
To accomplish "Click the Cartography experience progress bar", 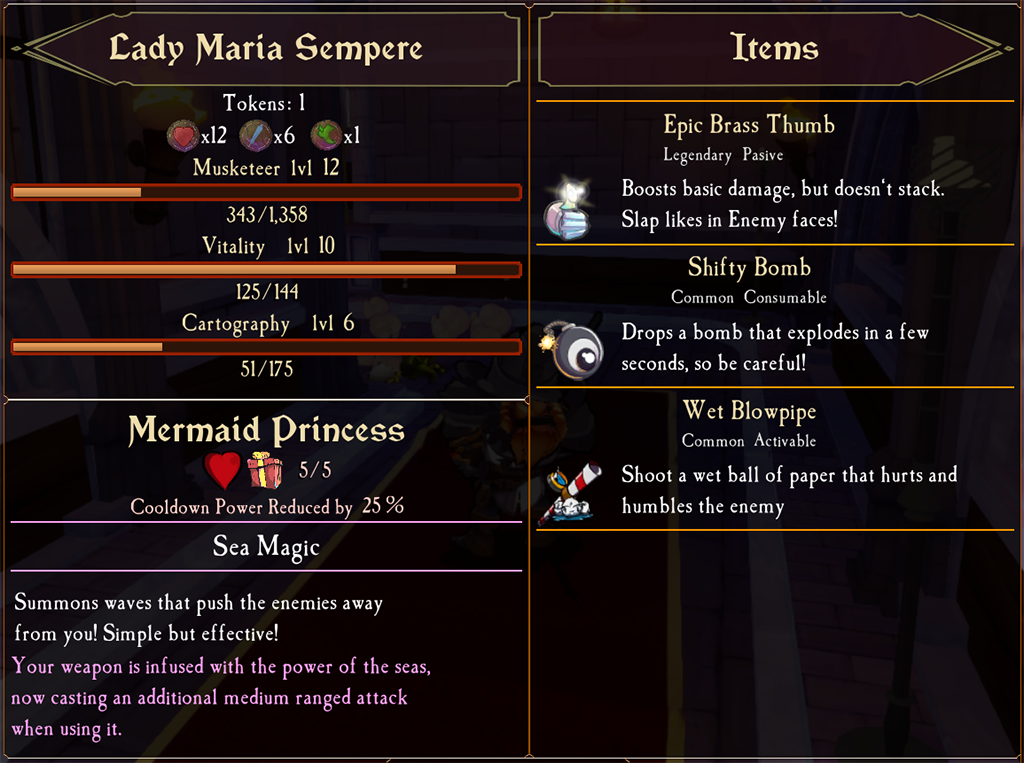I will 266,347.
